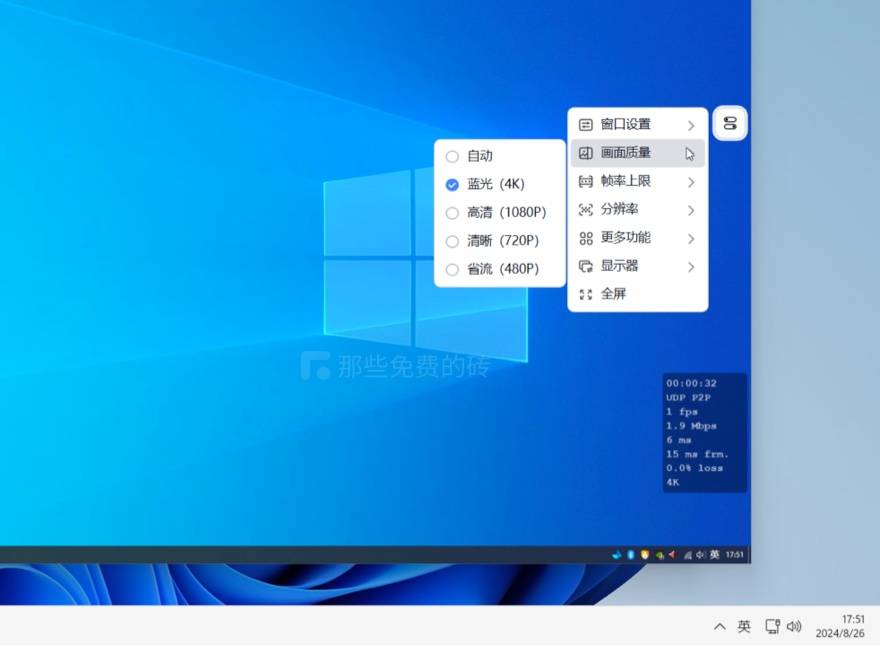Screen dimensions: 880x646
Task: Click the 画面质量 picture icon
Action: point(585,153)
